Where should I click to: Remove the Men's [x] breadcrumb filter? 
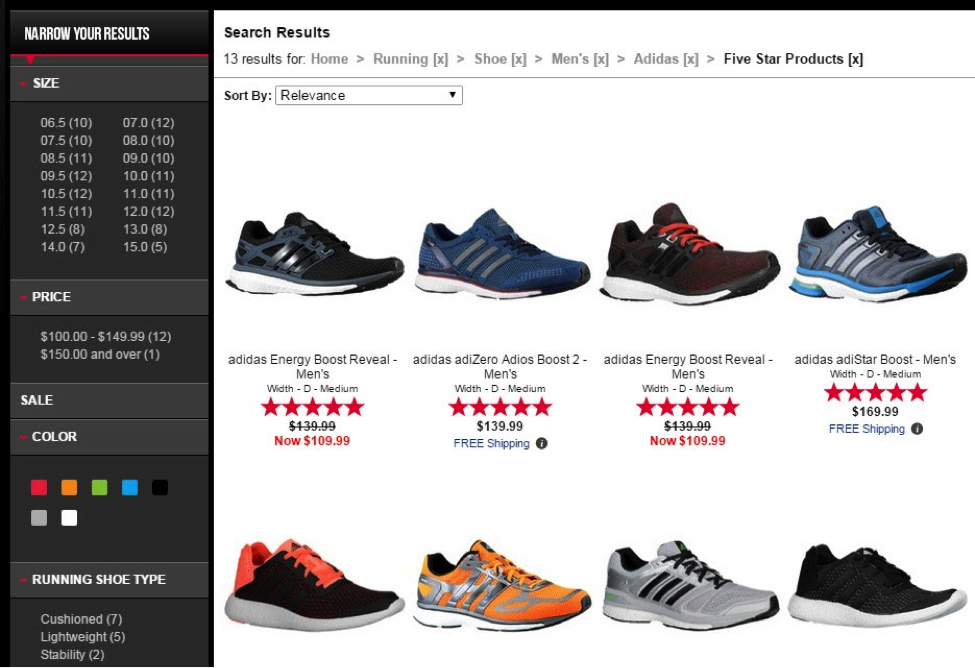tap(580, 59)
